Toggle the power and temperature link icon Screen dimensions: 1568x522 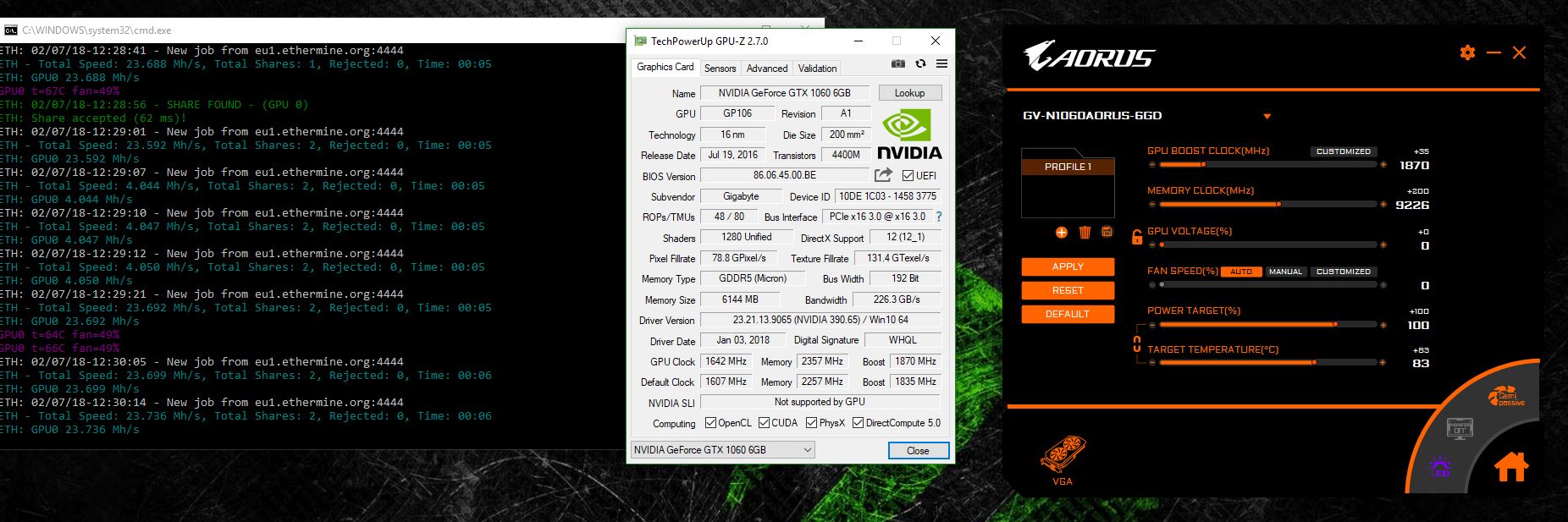pyautogui.click(x=1136, y=344)
